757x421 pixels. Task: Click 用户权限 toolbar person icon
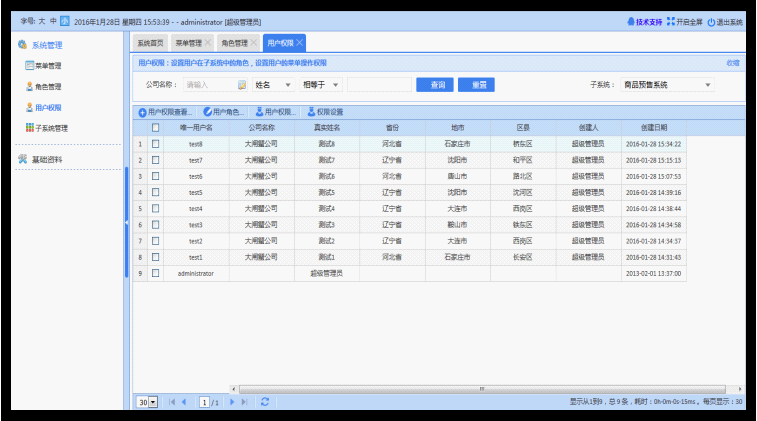259,112
